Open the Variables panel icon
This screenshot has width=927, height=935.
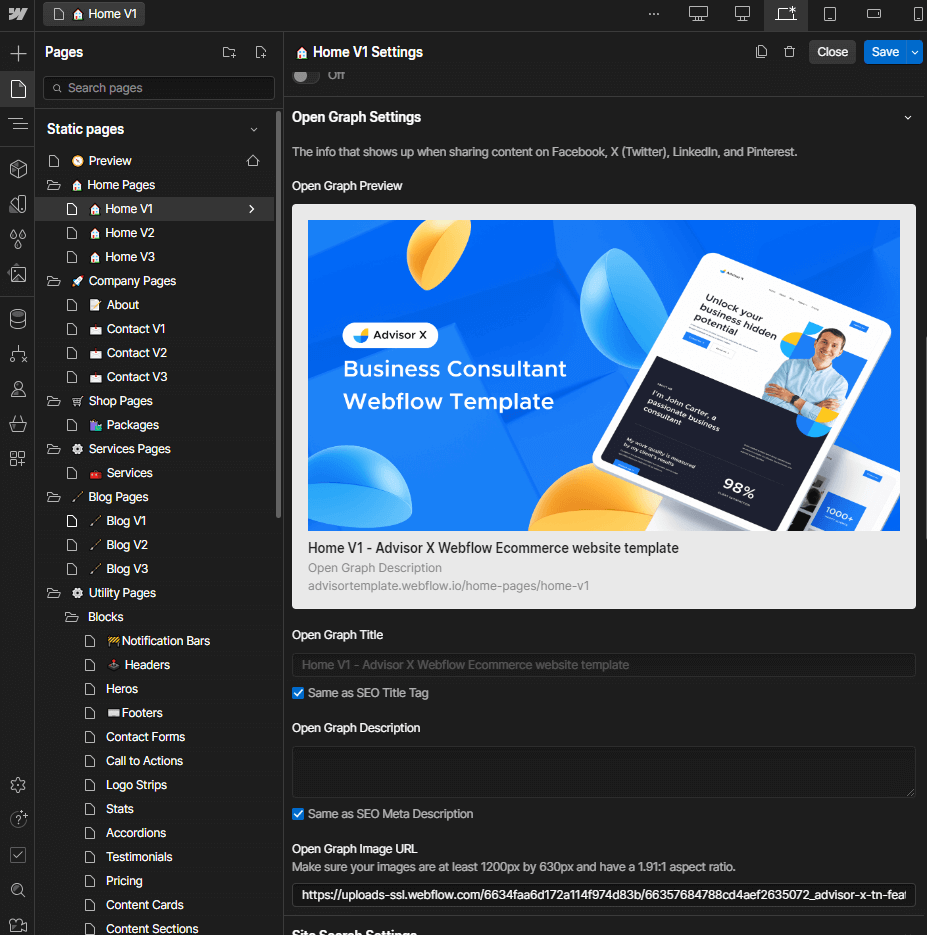(x=18, y=204)
